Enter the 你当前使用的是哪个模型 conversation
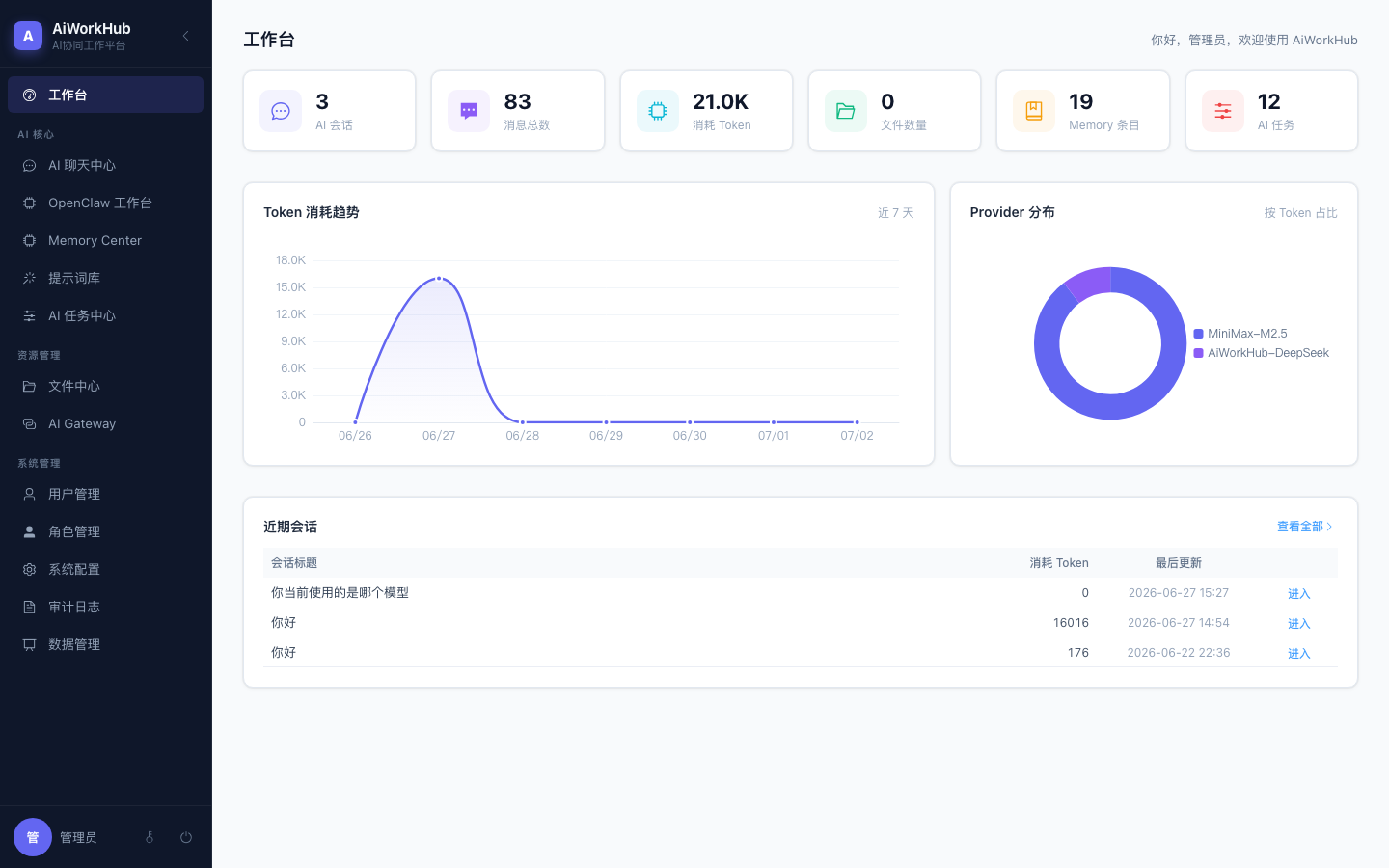 pos(1299,593)
